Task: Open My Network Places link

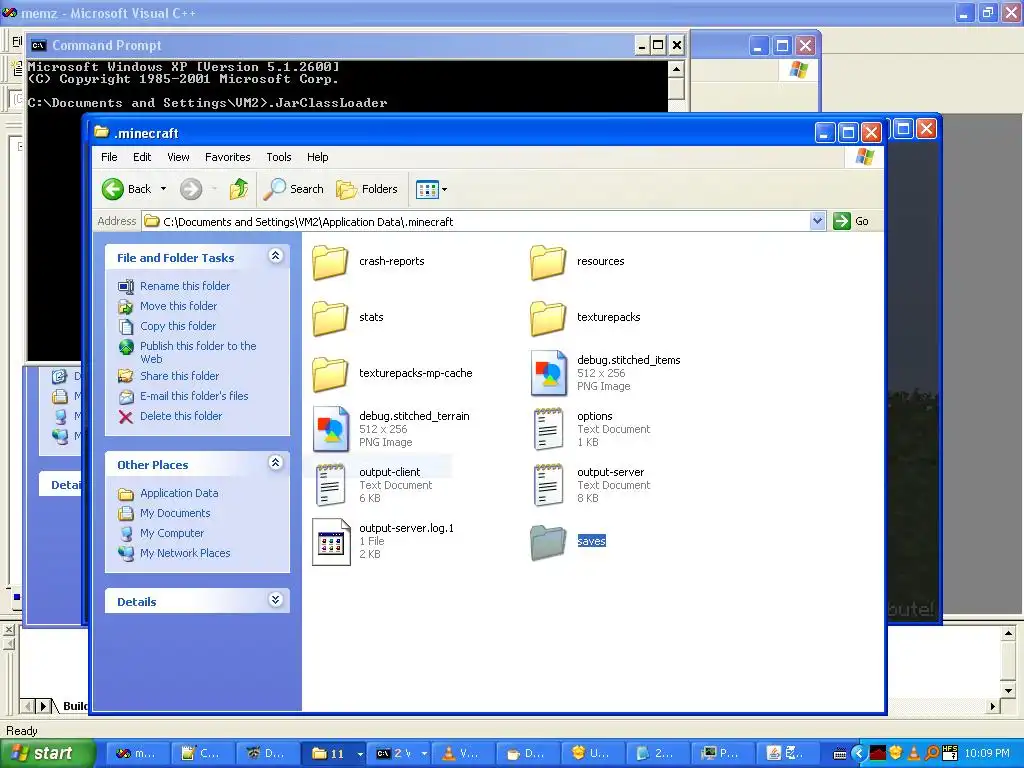Action: coord(185,553)
